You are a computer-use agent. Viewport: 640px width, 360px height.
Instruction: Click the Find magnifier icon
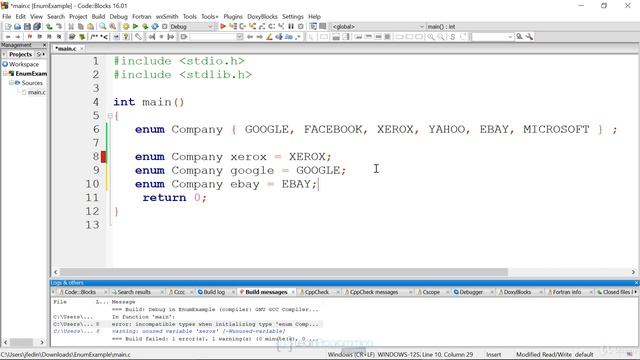pos(103,27)
